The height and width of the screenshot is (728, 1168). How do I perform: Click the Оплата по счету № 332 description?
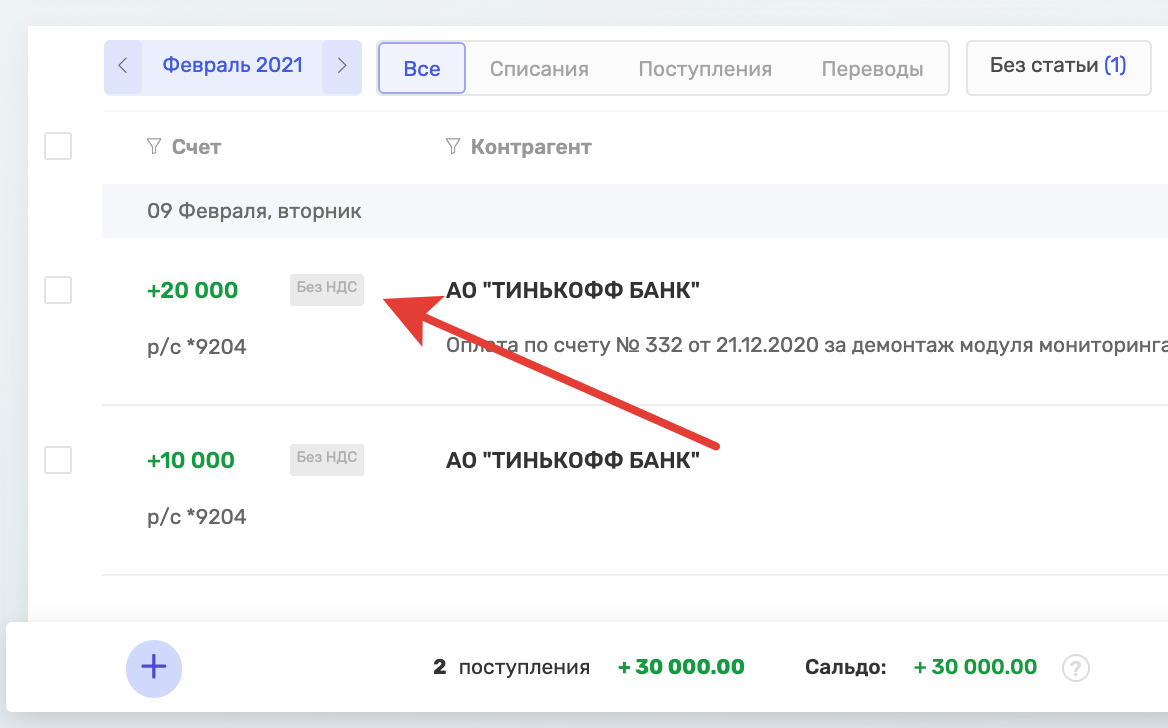[x=807, y=345]
